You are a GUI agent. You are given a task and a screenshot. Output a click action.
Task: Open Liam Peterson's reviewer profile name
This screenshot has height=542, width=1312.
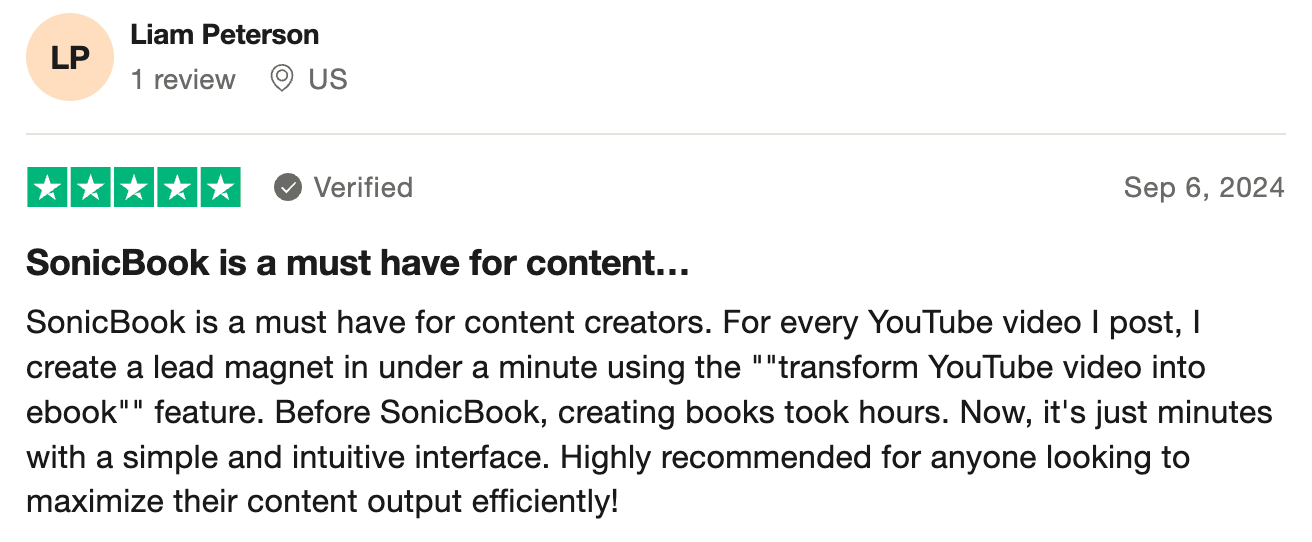tap(224, 35)
